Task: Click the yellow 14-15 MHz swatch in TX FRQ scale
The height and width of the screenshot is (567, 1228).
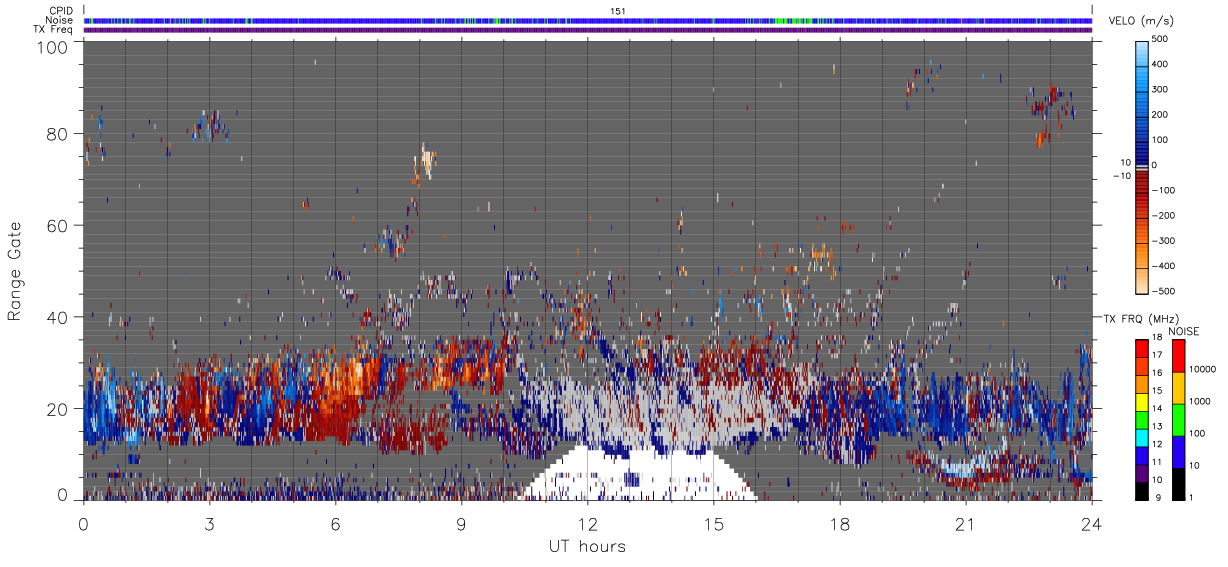Action: [x=1141, y=401]
